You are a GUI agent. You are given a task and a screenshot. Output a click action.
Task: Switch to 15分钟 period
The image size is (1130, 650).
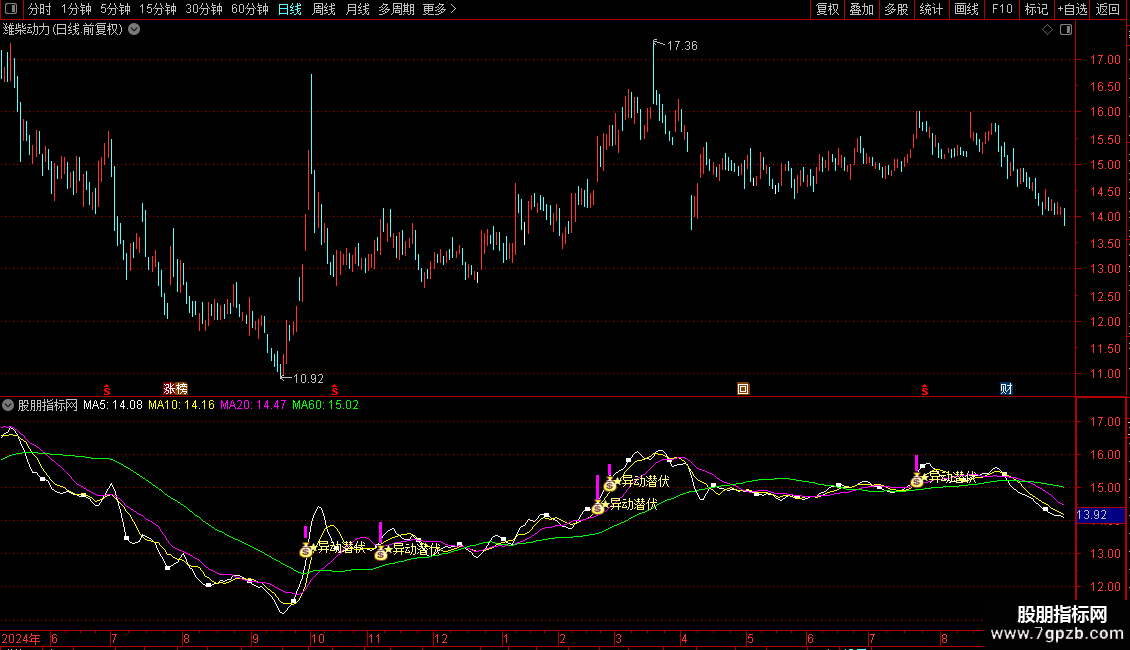point(158,9)
